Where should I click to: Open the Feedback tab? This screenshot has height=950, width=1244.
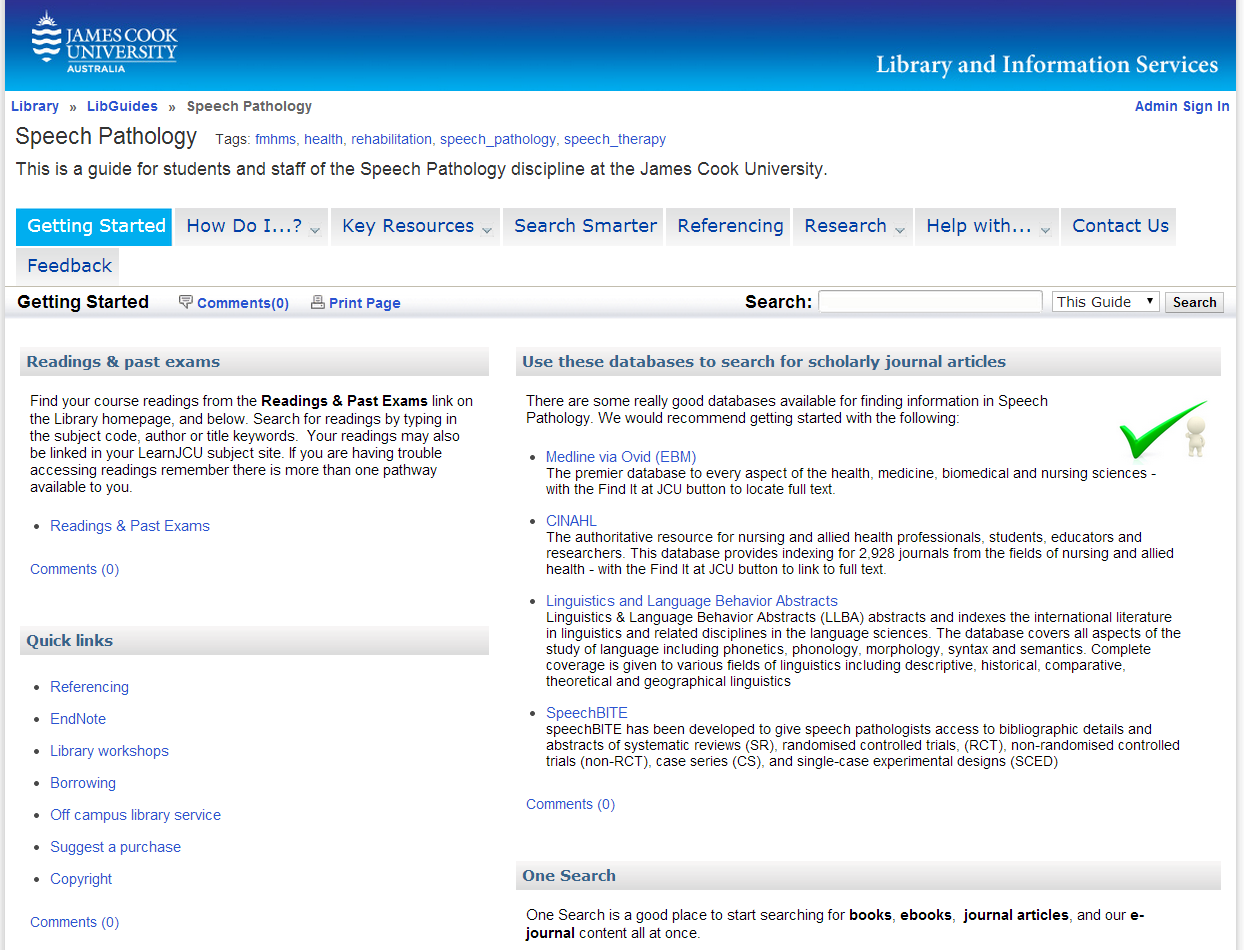pyautogui.click(x=67, y=265)
